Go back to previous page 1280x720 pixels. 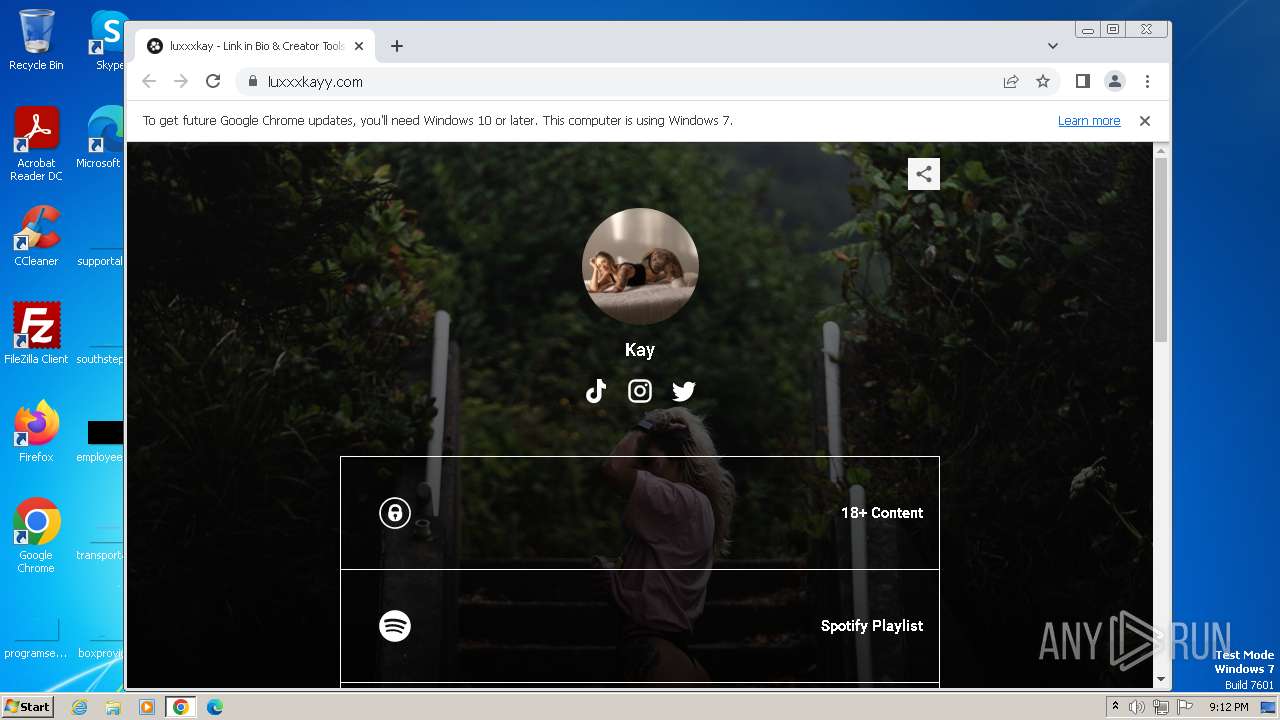(x=149, y=82)
